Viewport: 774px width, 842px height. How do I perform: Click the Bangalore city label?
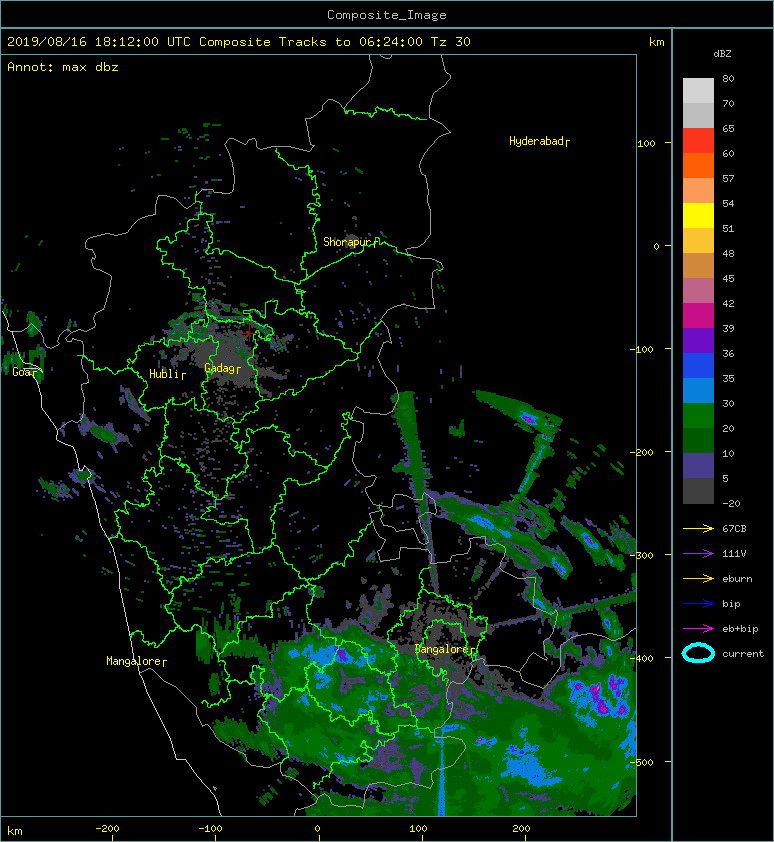pyautogui.click(x=443, y=649)
